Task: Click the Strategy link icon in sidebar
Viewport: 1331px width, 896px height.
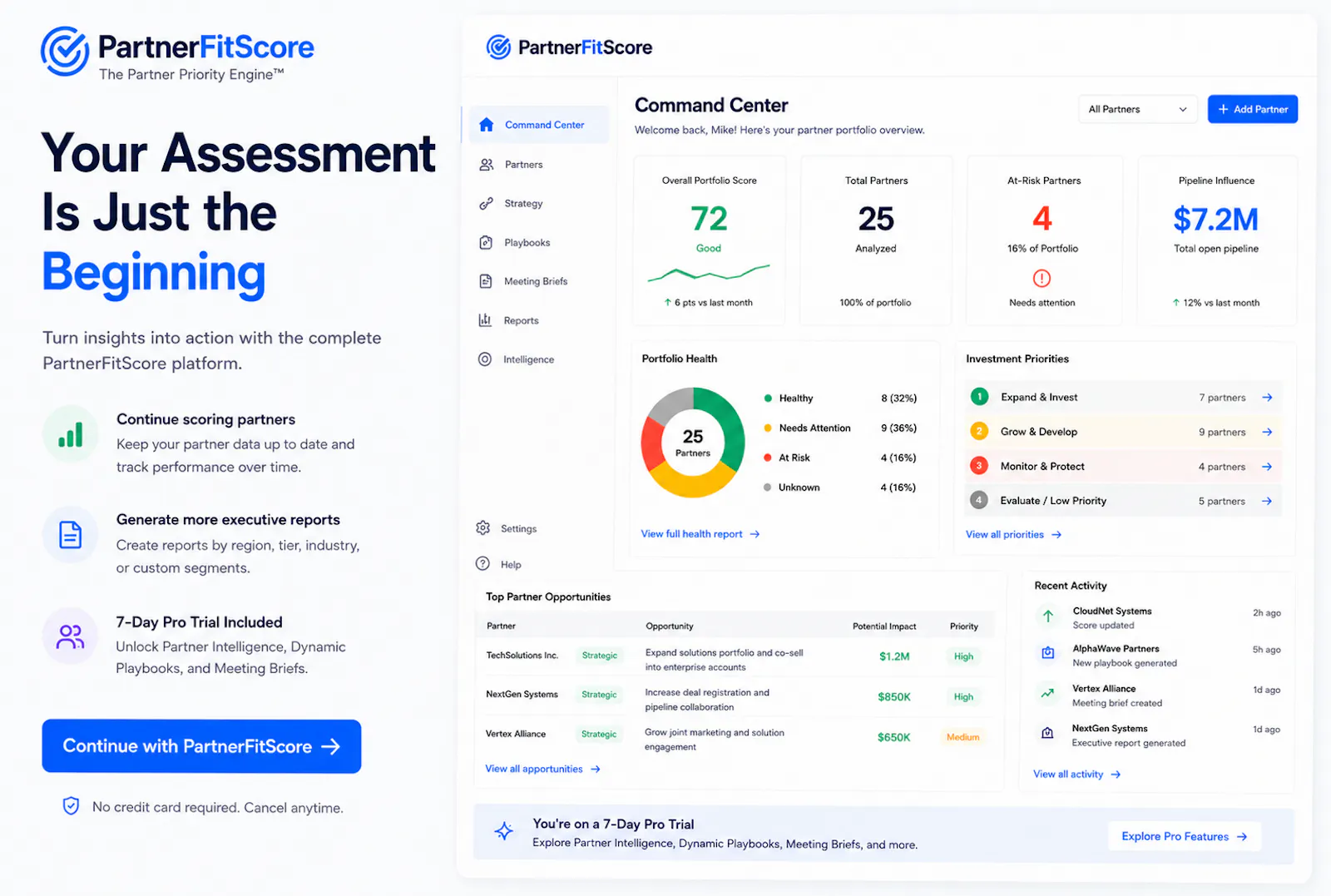Action: 486,204
